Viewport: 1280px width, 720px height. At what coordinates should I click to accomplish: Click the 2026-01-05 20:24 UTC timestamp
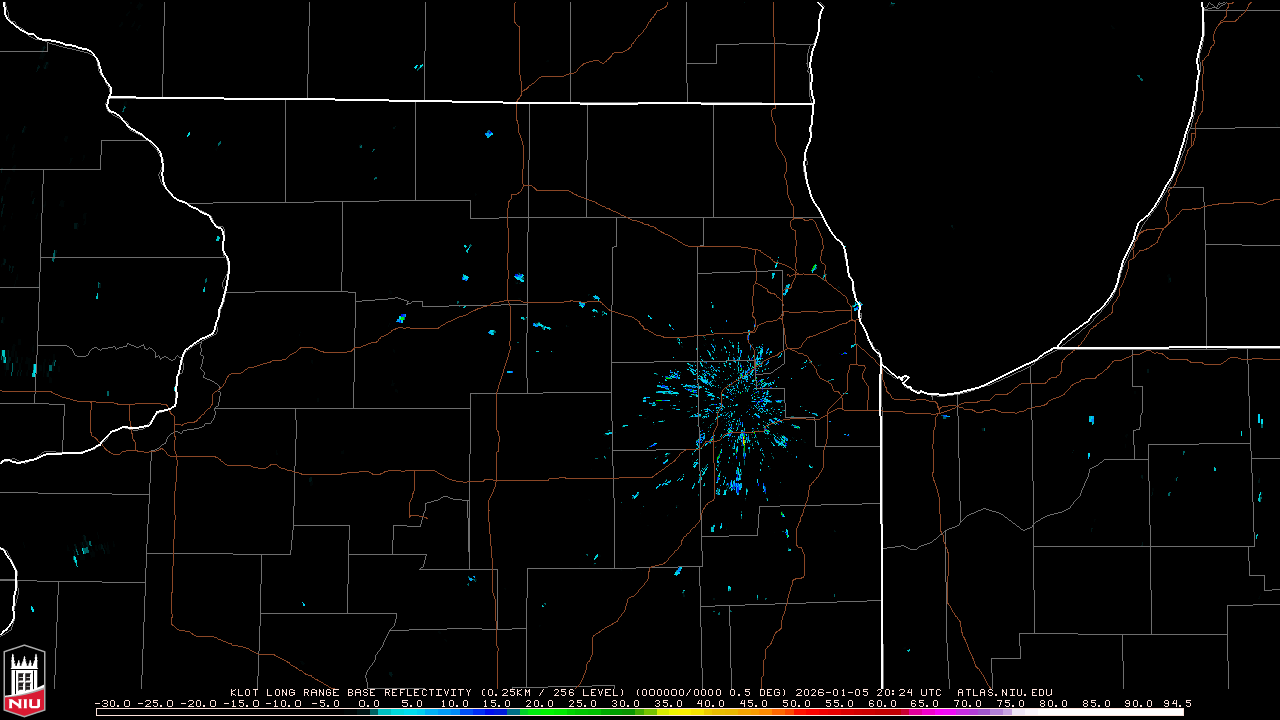click(x=872, y=692)
